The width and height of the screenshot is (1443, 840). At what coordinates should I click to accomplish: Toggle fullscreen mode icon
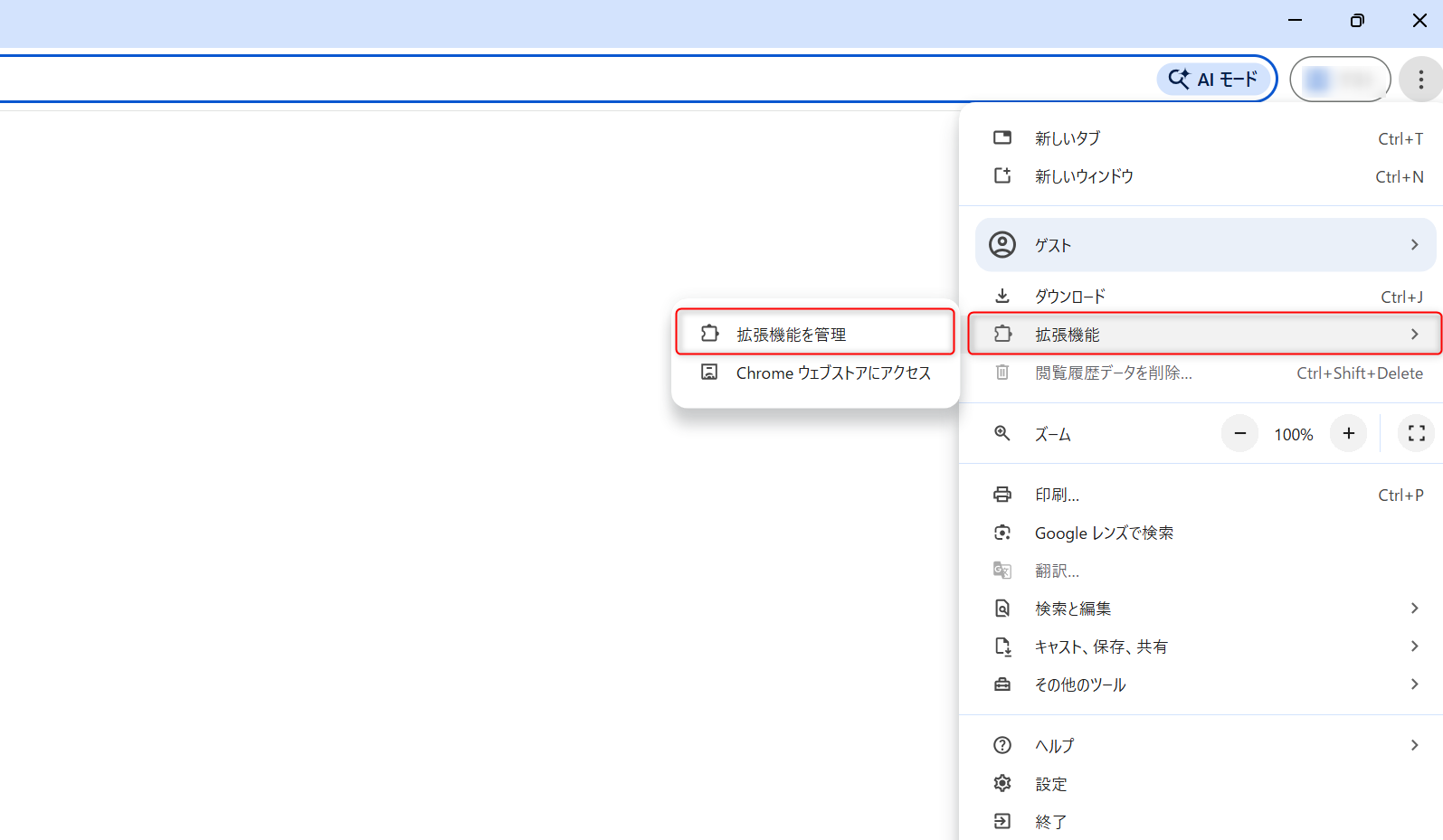point(1416,434)
